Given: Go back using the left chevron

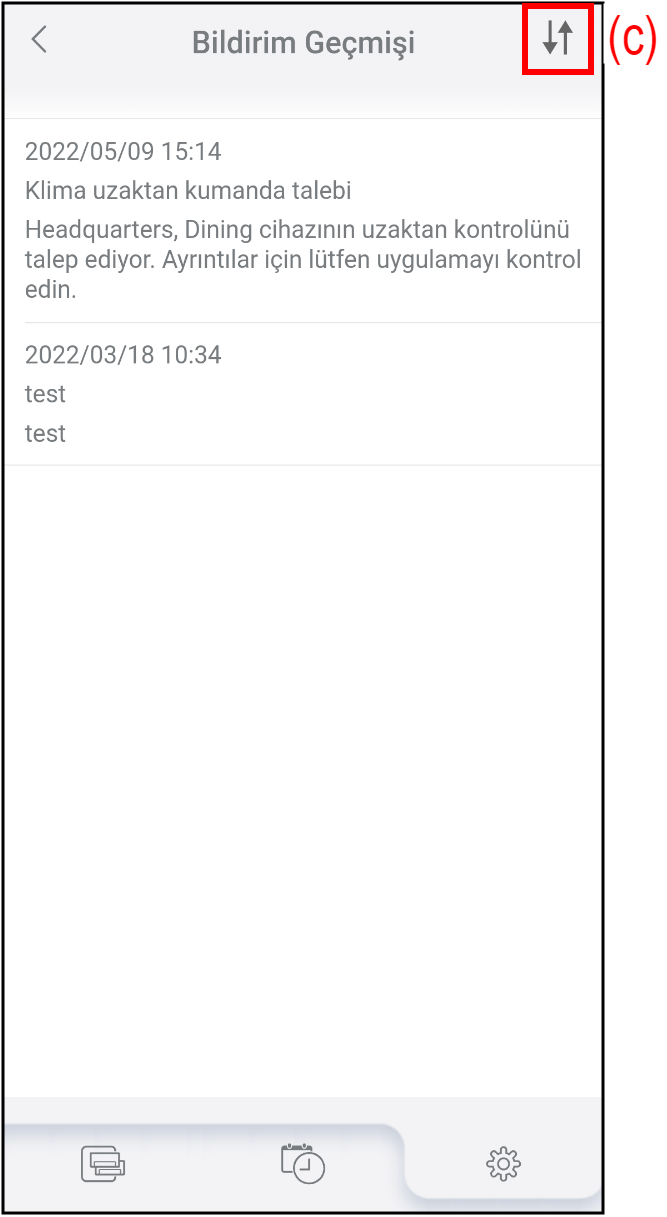Looking at the screenshot, I should pyautogui.click(x=39, y=41).
